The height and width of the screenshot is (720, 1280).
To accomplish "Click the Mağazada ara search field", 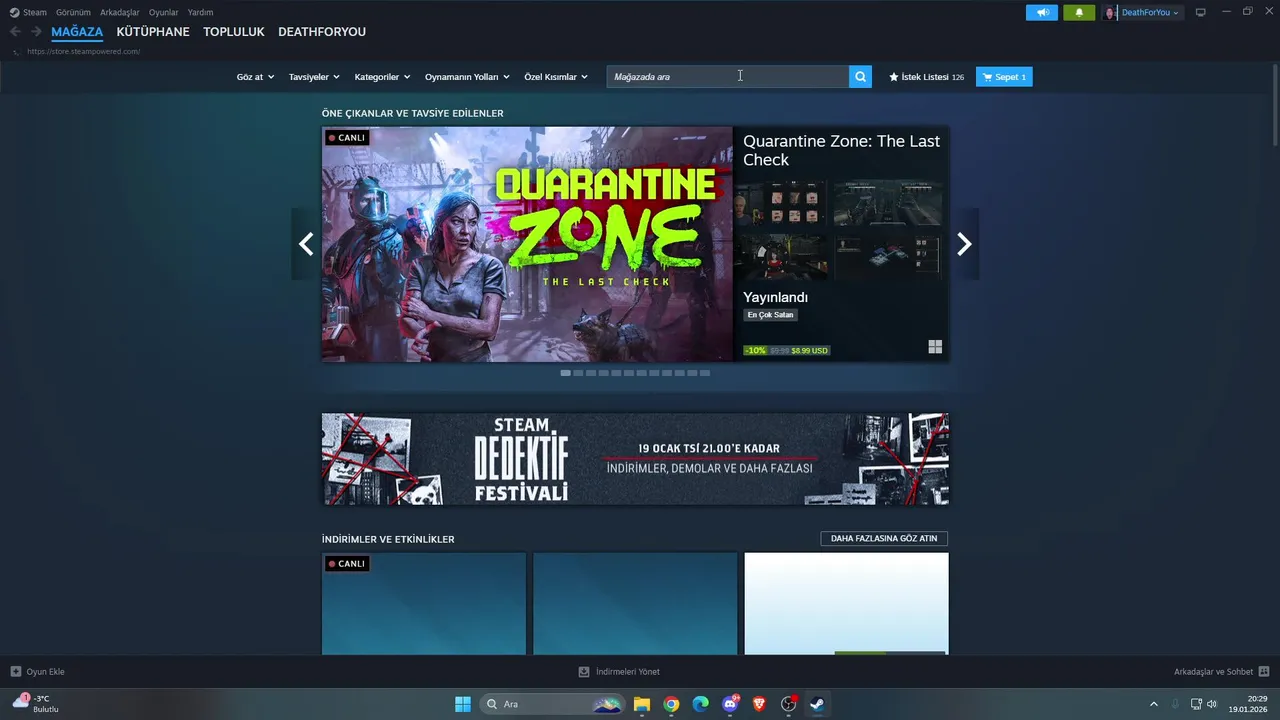I will click(x=727, y=77).
